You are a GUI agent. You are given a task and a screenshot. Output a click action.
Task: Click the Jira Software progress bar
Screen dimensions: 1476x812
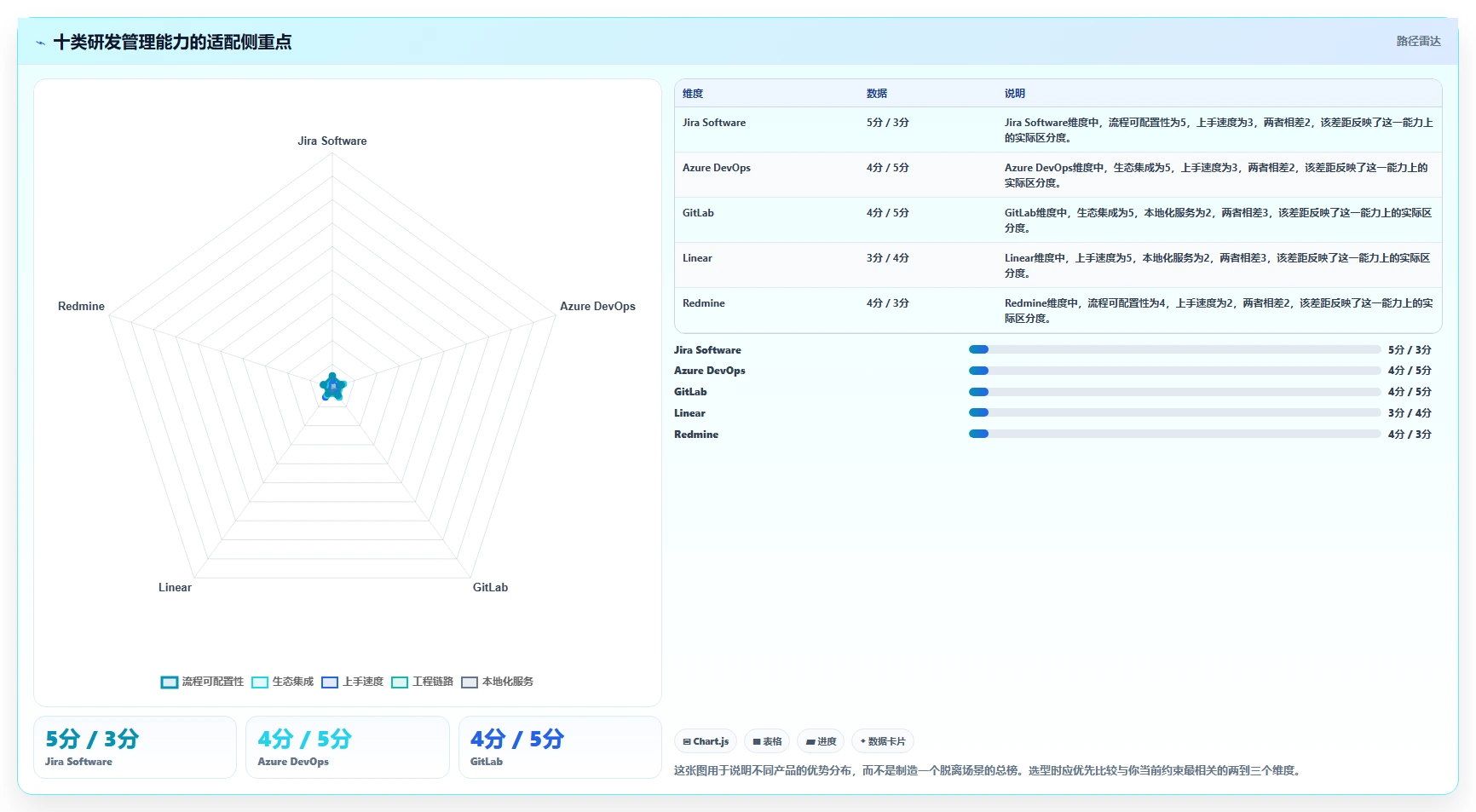1174,349
